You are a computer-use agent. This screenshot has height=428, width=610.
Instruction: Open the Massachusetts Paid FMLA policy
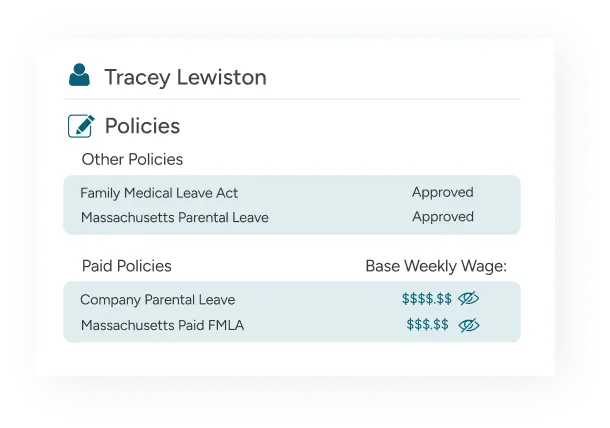162,325
